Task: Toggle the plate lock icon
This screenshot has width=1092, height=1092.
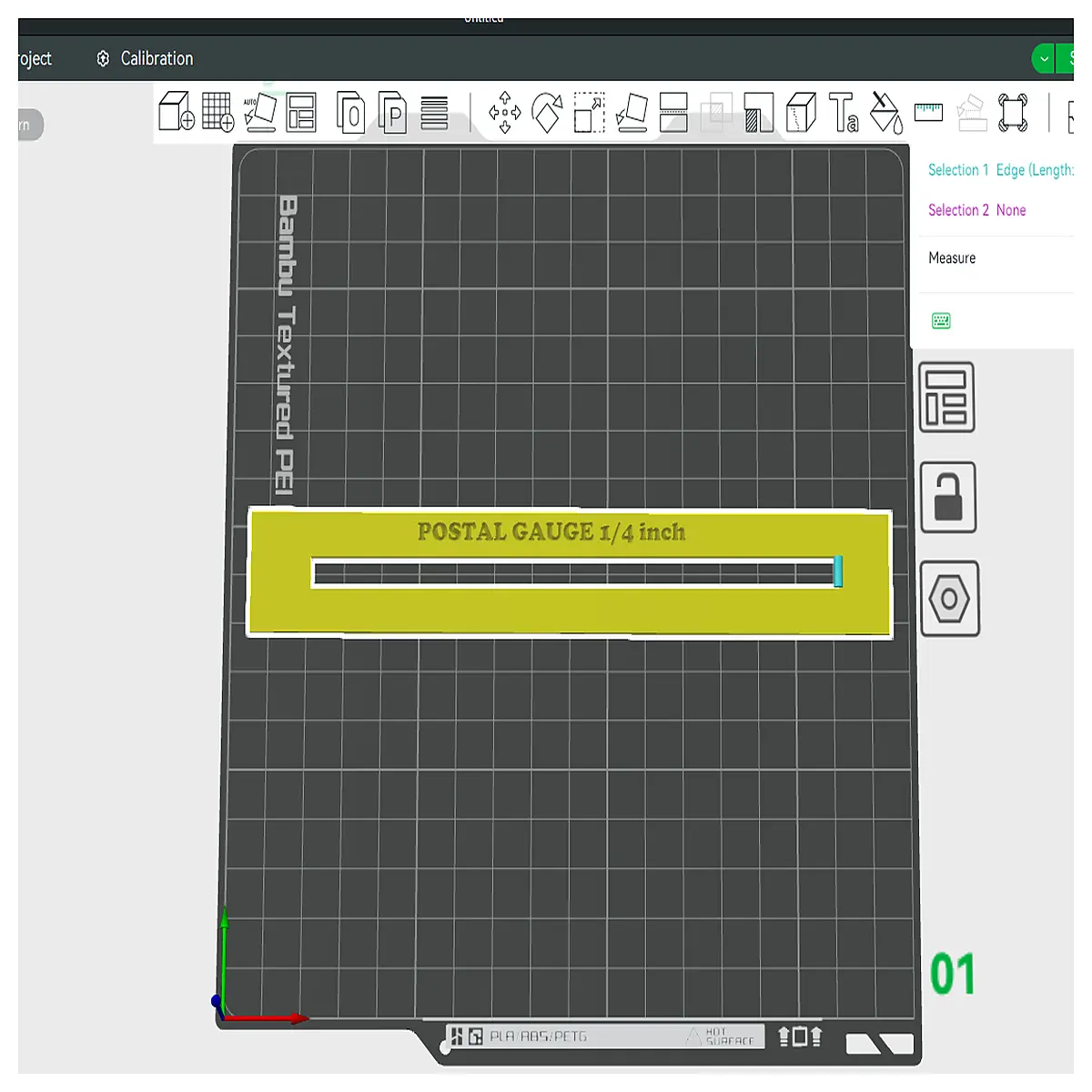Action: pyautogui.click(x=947, y=497)
